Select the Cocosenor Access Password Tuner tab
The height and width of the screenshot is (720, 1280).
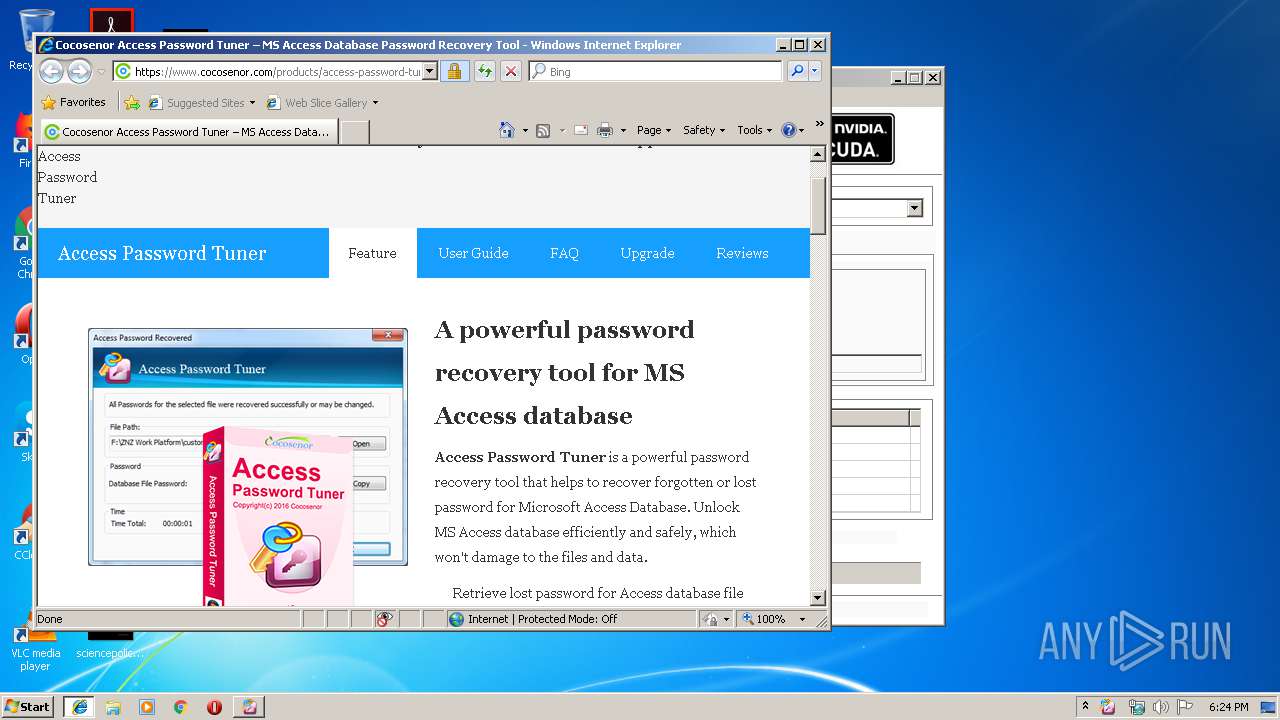pos(188,131)
